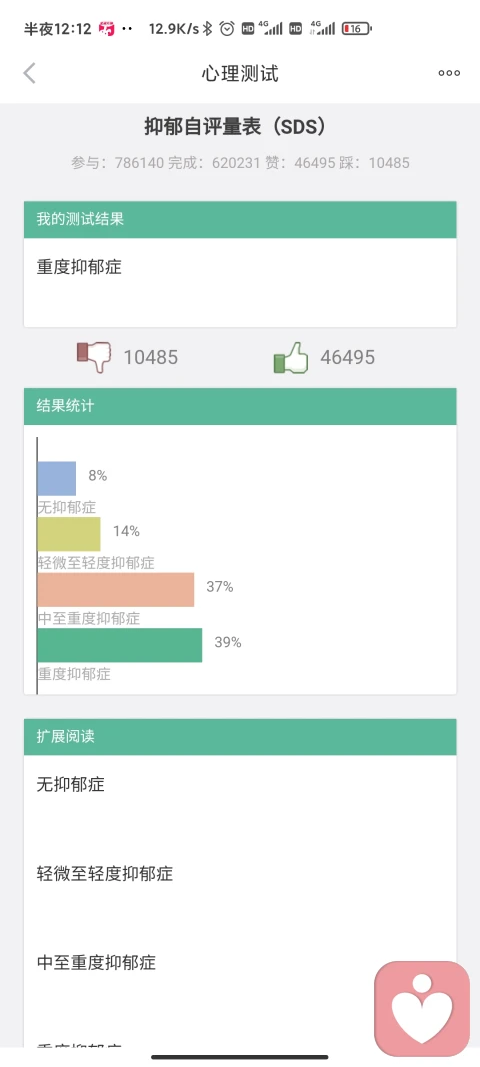Open the three-dots more menu
The width and height of the screenshot is (480, 1067).
point(449,73)
